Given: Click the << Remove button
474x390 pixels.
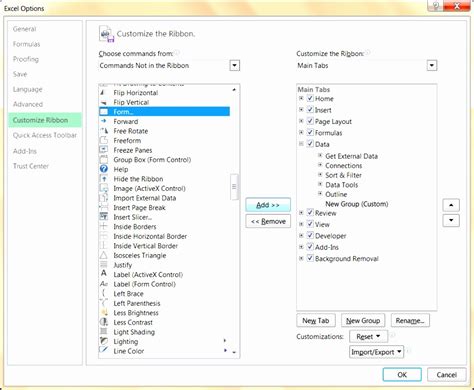Looking at the screenshot, I should [x=268, y=221].
